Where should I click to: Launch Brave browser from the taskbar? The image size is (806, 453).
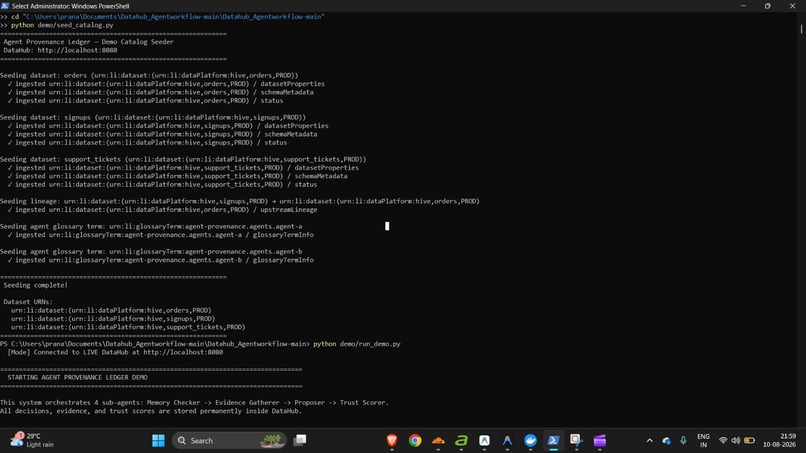[392, 441]
